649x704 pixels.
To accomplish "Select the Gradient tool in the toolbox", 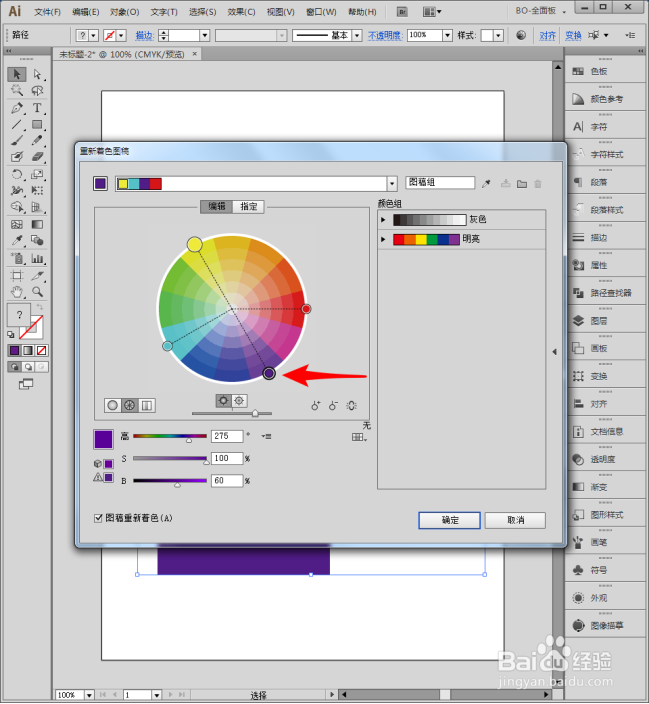I will (37, 224).
